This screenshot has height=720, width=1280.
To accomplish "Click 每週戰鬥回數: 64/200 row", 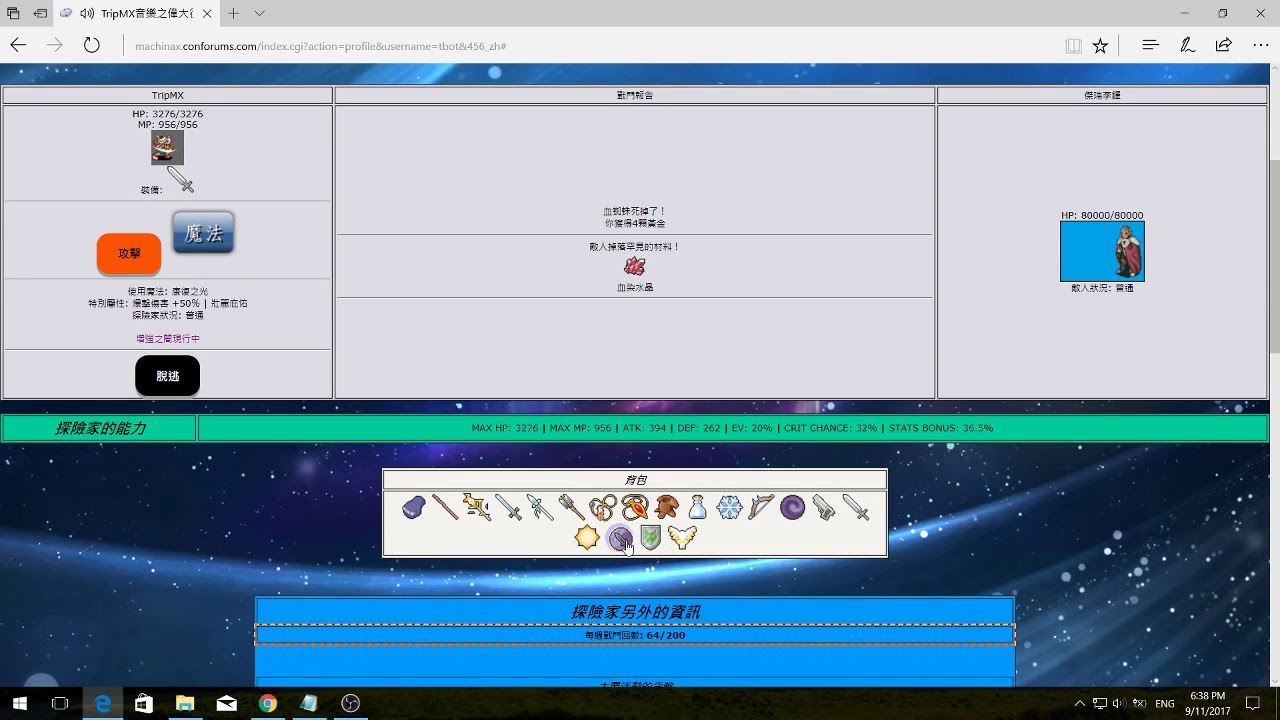I will pyautogui.click(x=635, y=635).
